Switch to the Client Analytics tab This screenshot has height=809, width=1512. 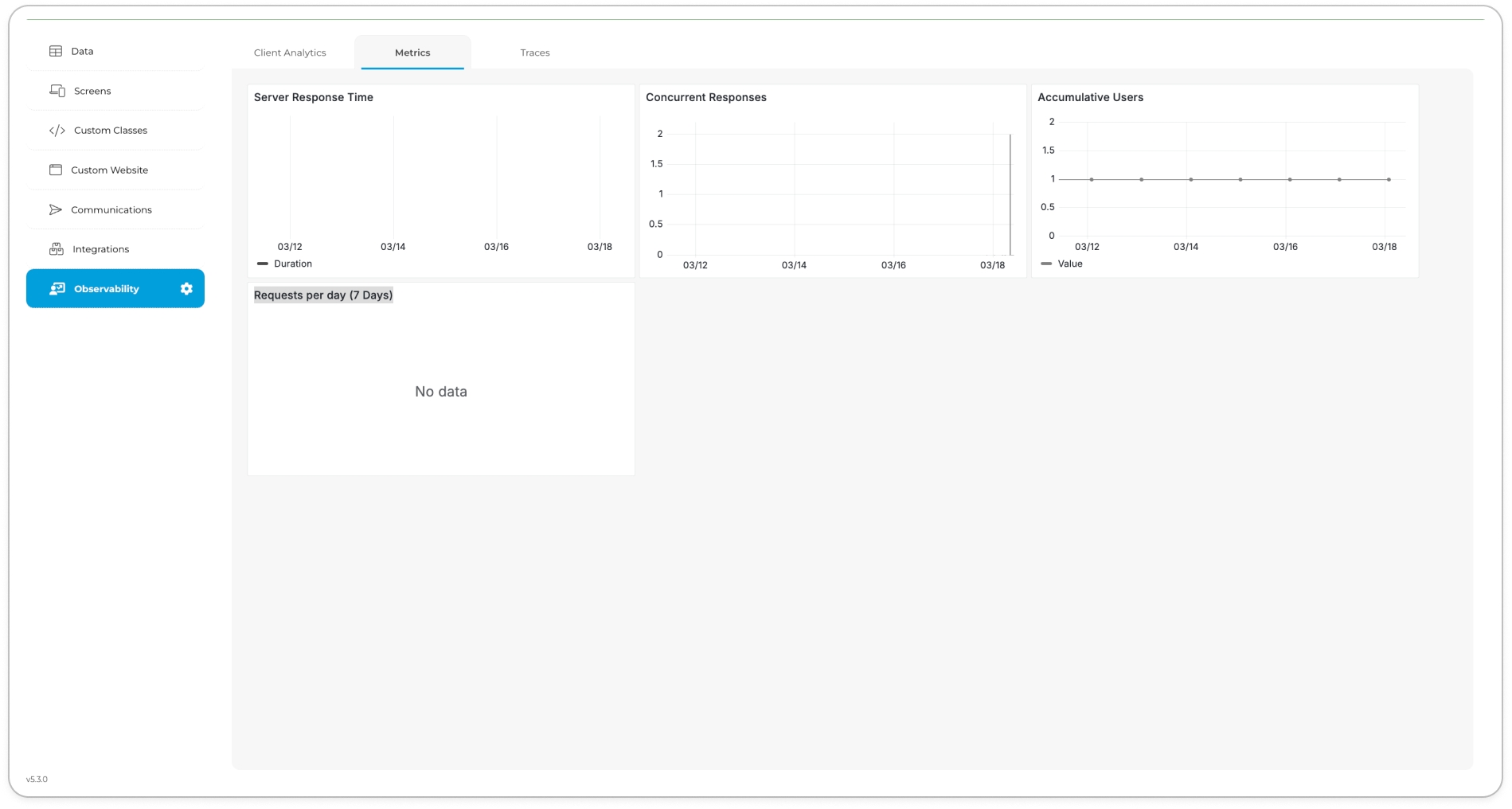290,53
